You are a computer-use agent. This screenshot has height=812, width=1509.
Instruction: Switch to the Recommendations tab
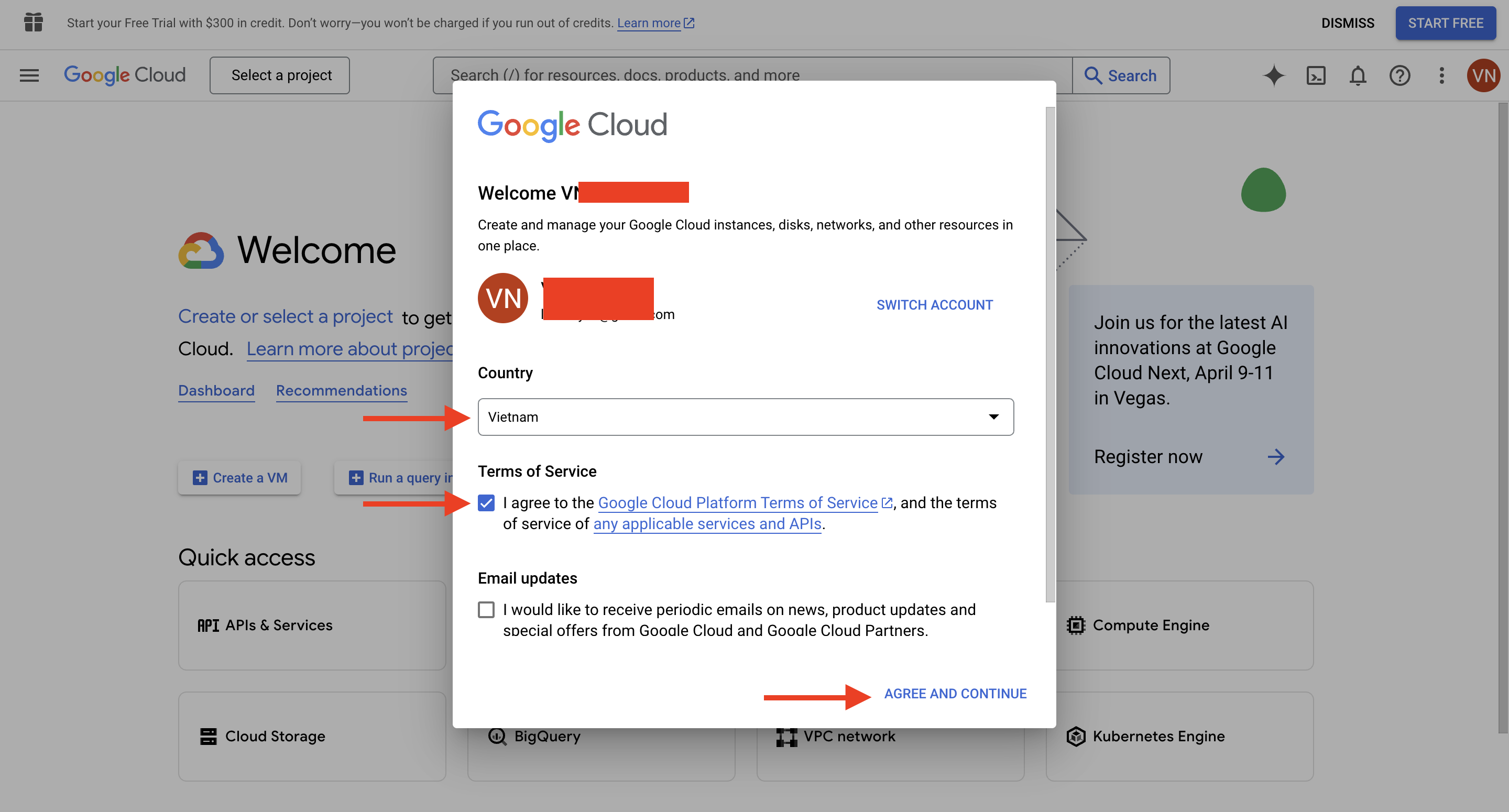(342, 391)
